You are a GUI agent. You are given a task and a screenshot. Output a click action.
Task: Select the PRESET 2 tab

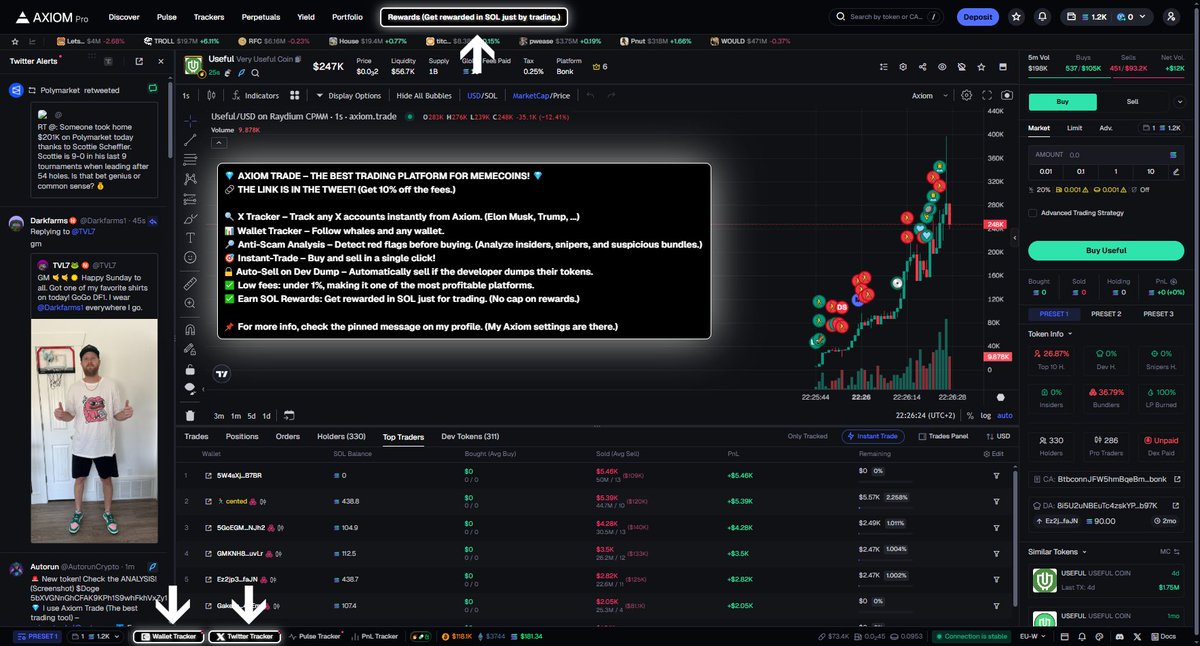(1104, 314)
